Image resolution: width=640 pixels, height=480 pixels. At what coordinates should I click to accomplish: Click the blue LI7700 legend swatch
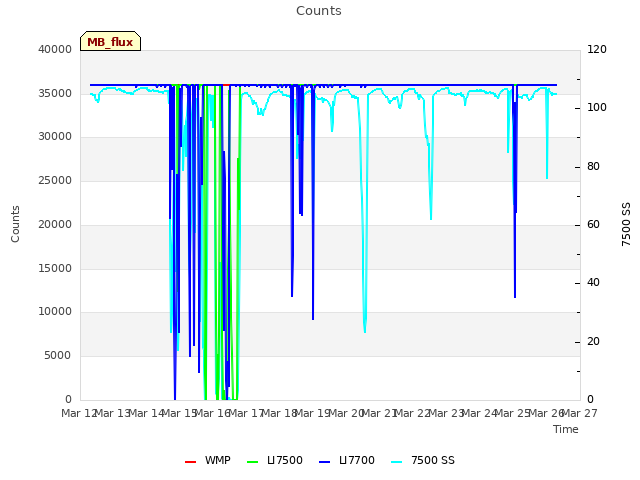(x=324, y=462)
